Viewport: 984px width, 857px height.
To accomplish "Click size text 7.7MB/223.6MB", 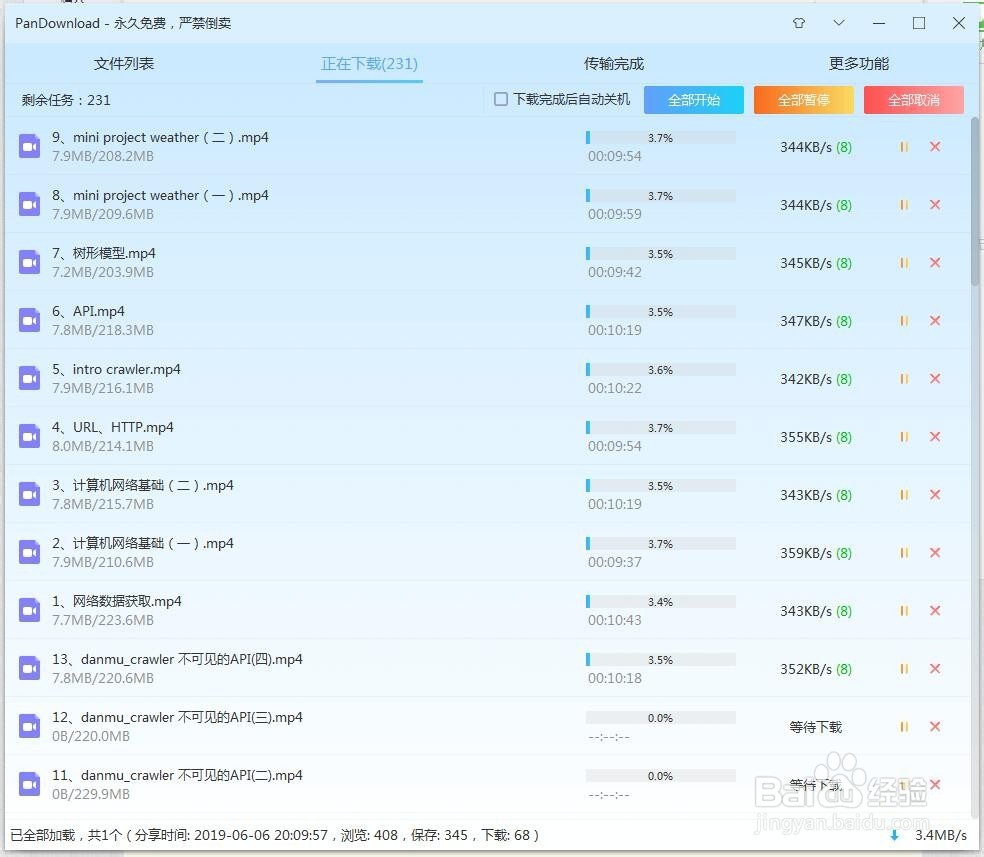I will click(x=103, y=620).
